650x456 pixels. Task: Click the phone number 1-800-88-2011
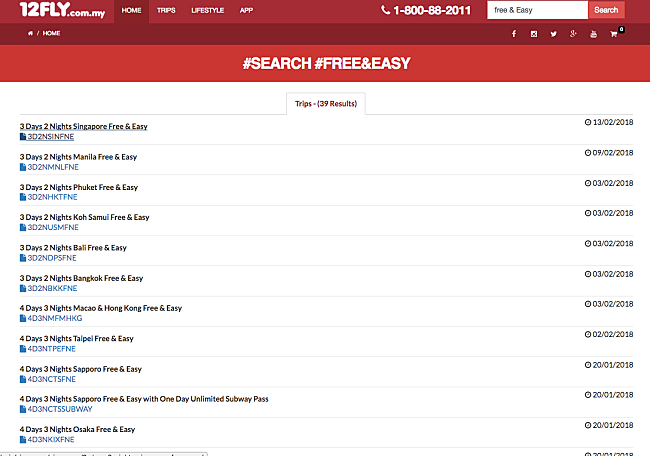(x=432, y=10)
